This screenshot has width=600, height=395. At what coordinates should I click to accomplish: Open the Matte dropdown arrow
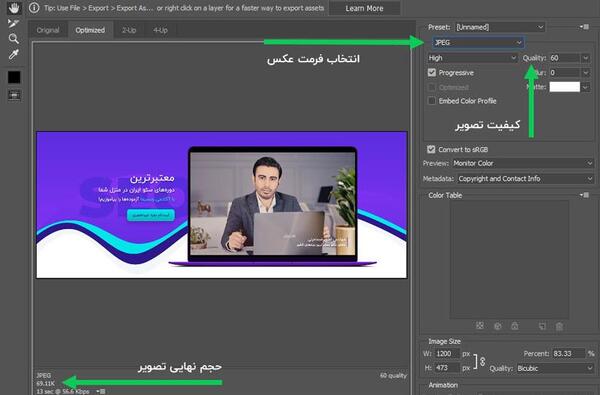click(x=585, y=87)
